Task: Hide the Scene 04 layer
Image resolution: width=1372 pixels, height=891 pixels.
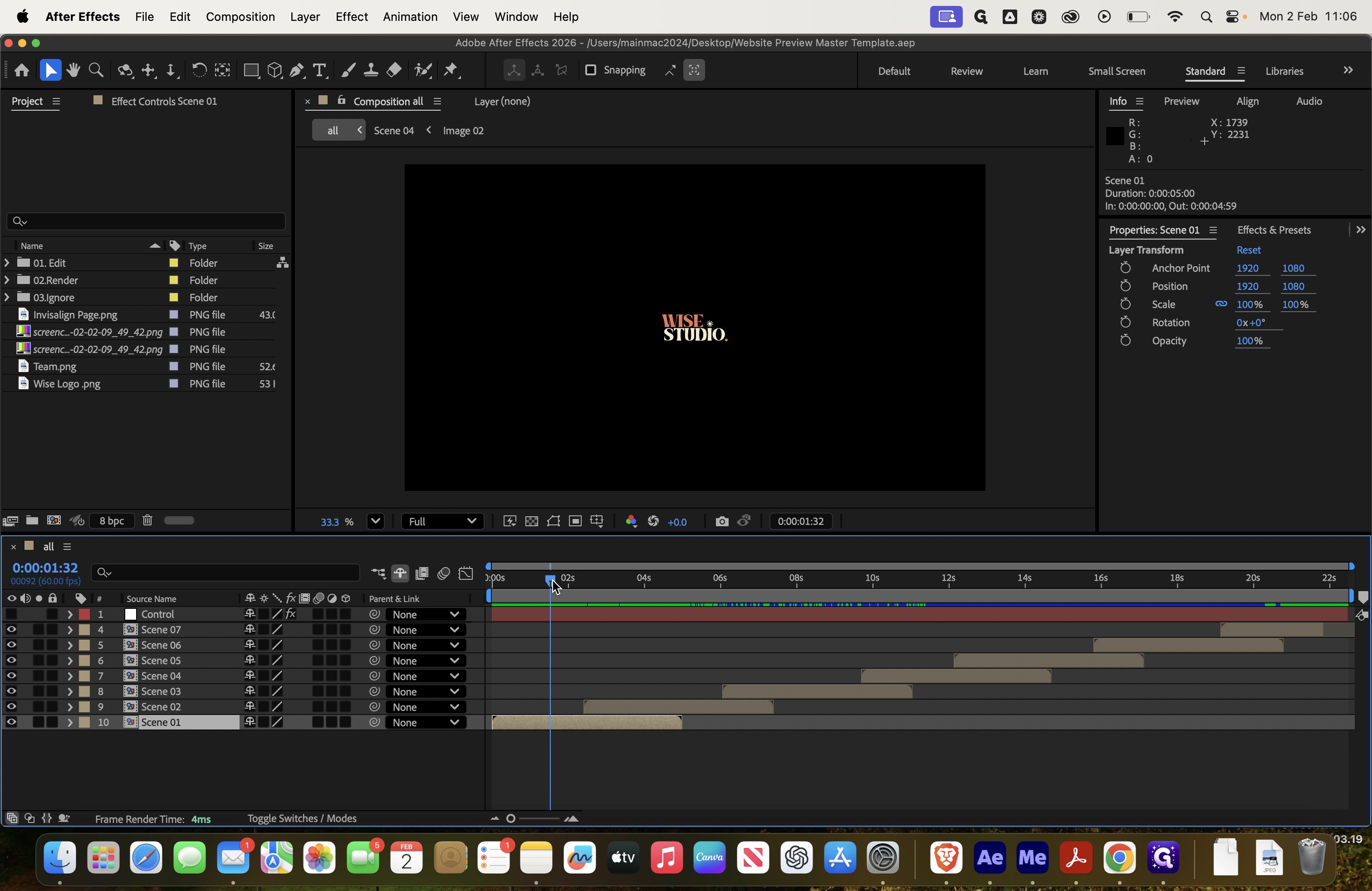Action: pyautogui.click(x=11, y=676)
